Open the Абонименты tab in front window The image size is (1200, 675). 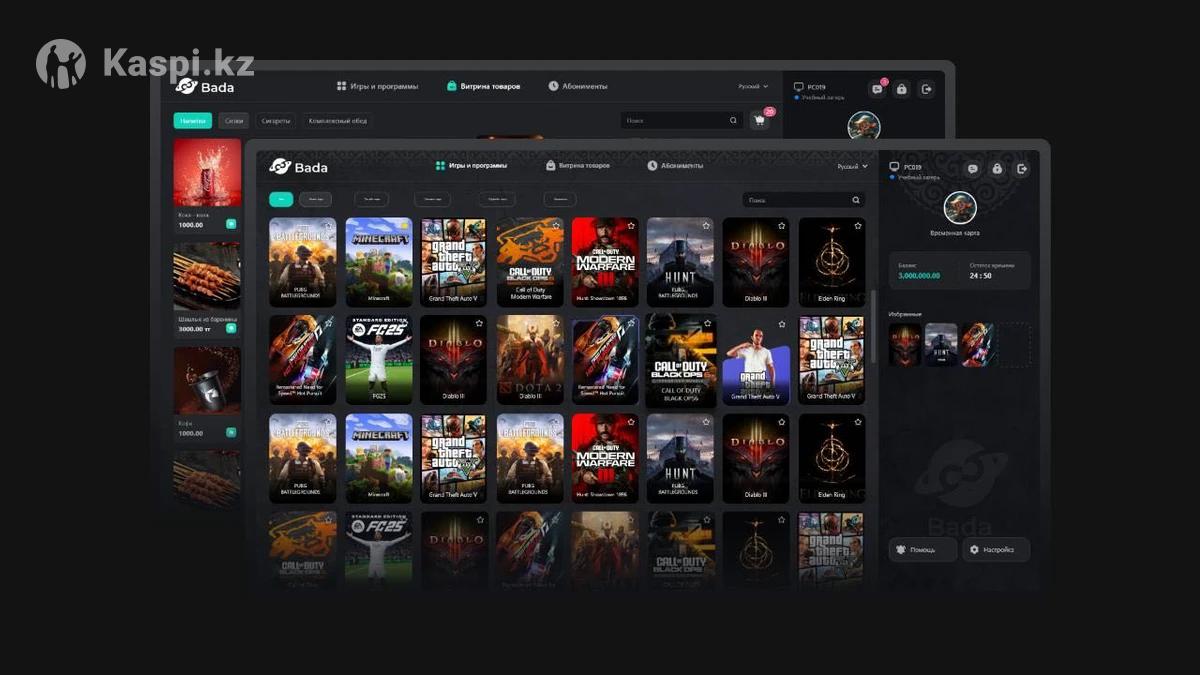(675, 166)
